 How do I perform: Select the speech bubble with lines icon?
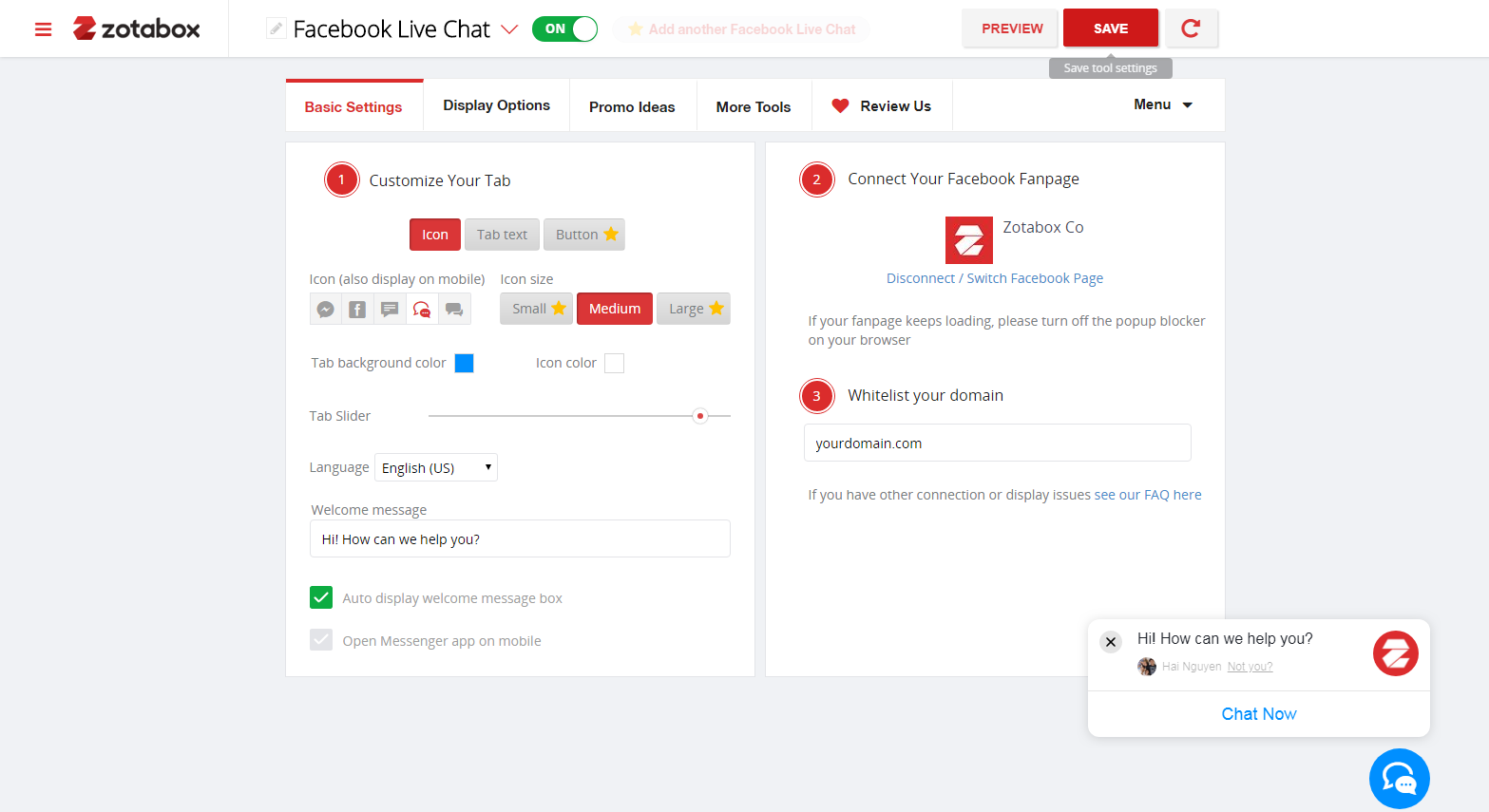pos(390,309)
